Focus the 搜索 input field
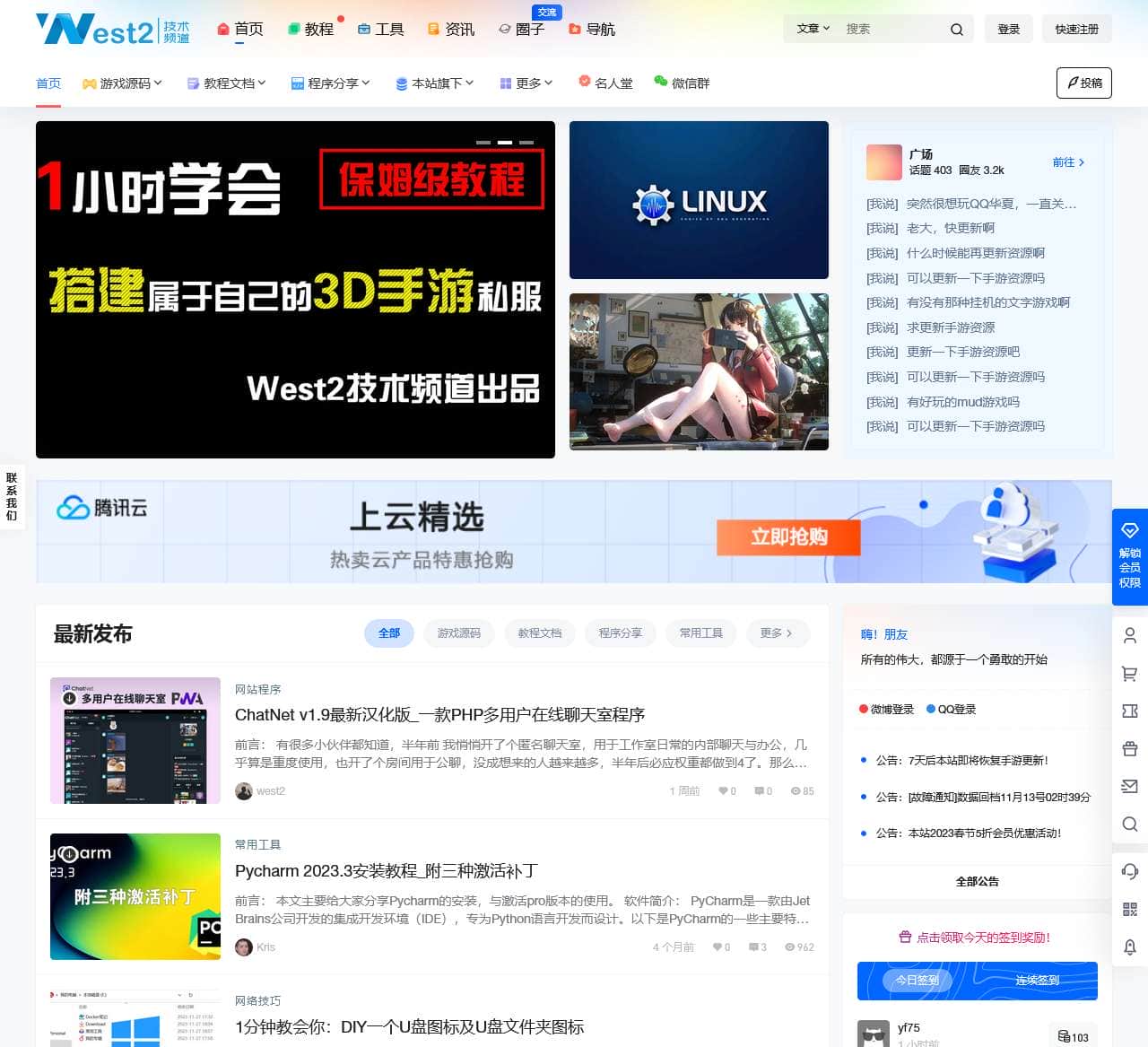Image resolution: width=1148 pixels, height=1047 pixels. (x=891, y=30)
